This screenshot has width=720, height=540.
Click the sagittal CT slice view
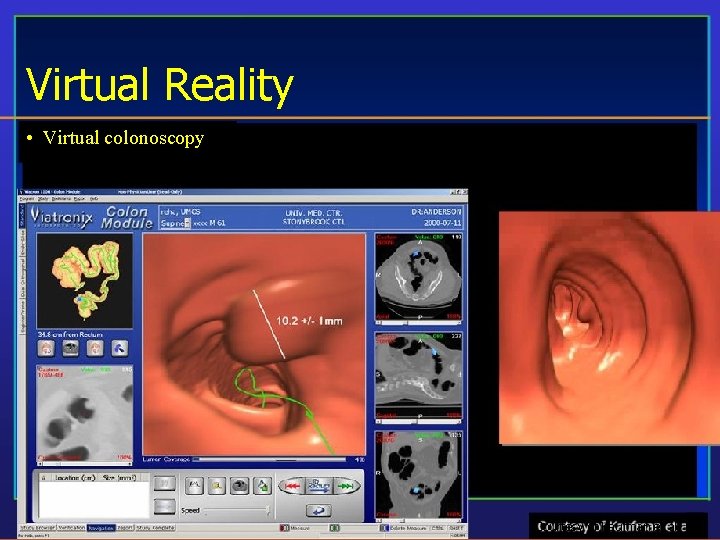pyautogui.click(x=419, y=375)
